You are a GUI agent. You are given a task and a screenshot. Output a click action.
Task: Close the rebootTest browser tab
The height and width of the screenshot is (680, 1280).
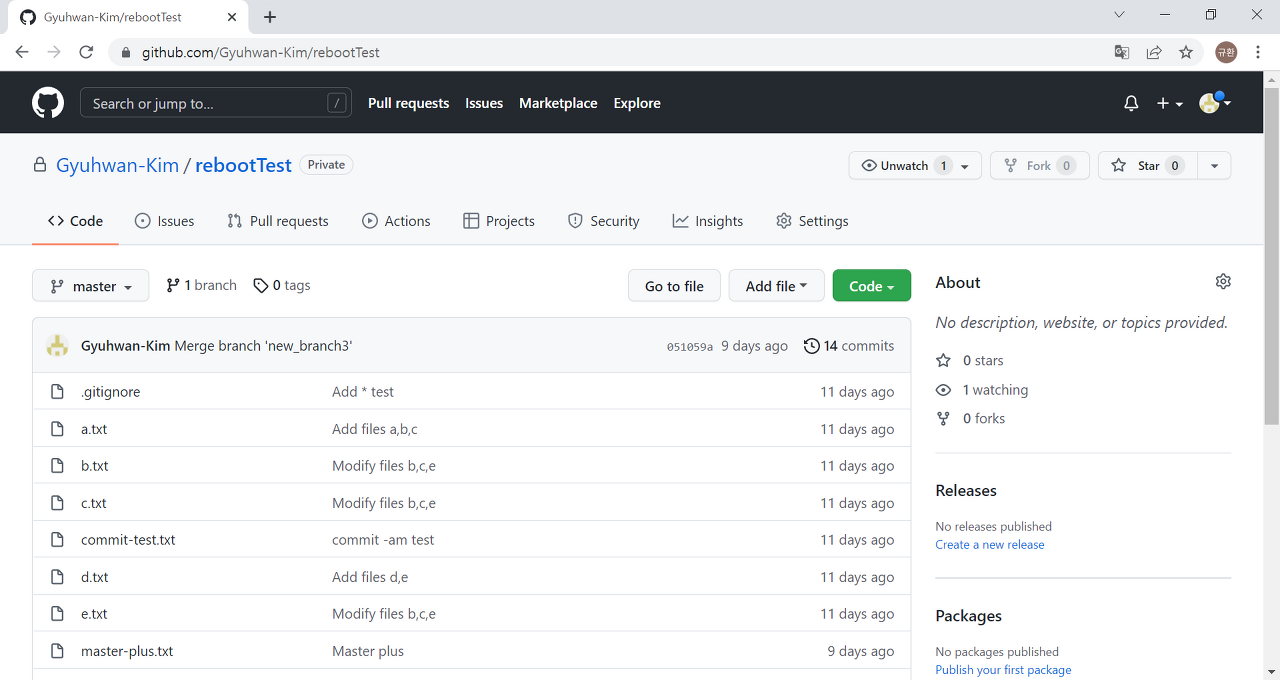tap(232, 17)
